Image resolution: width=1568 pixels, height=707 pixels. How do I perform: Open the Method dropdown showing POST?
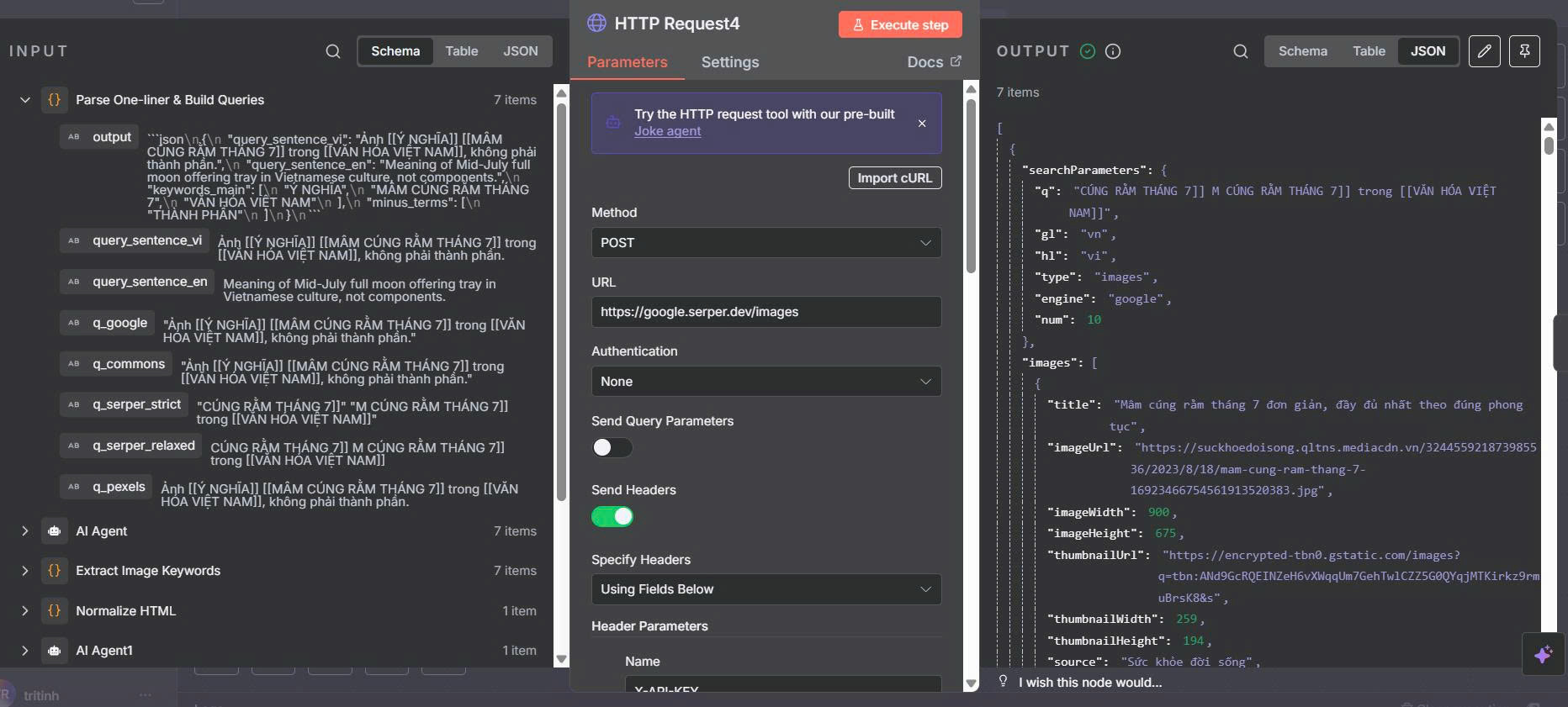point(765,243)
